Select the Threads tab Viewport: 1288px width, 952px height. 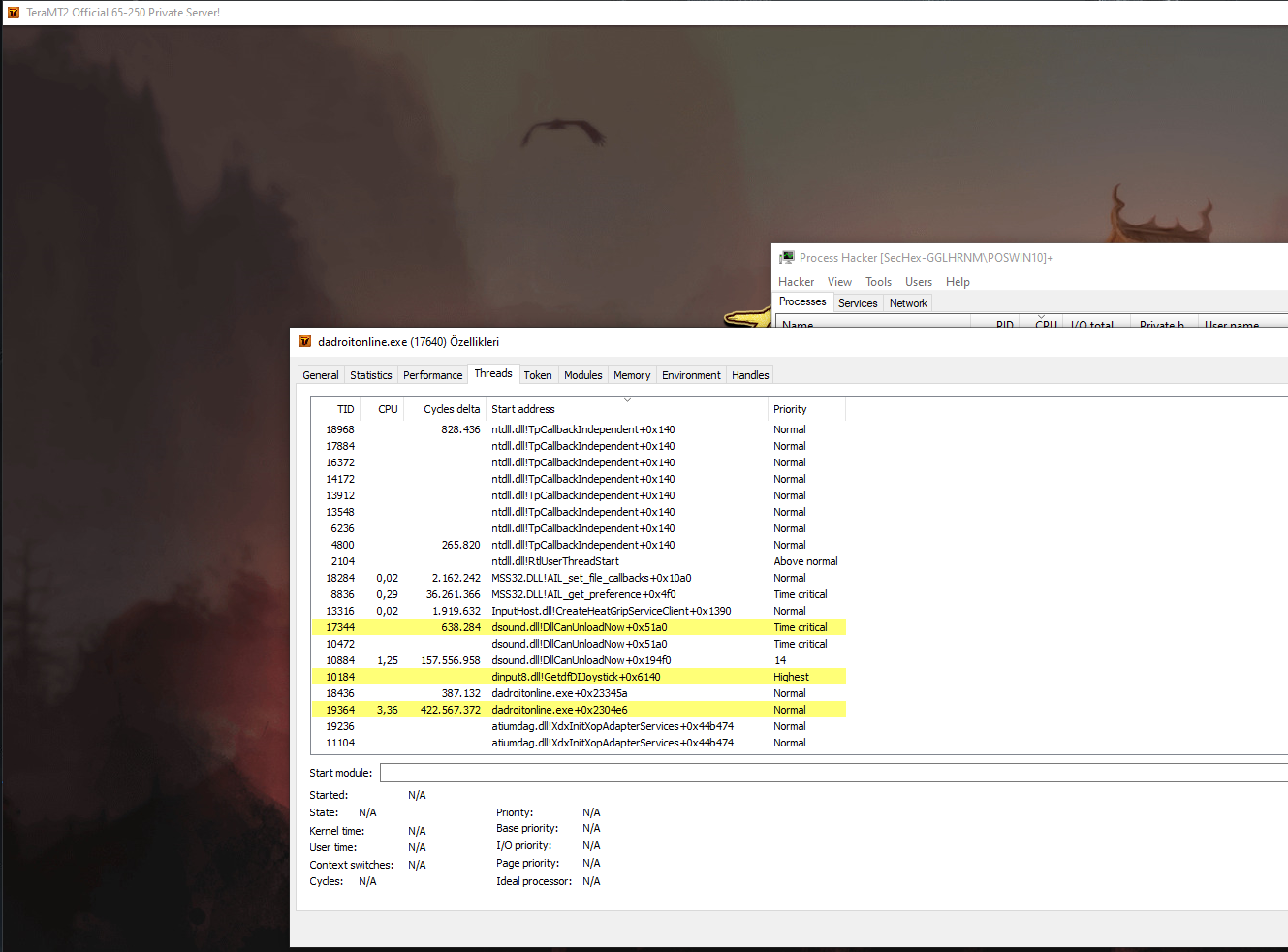(x=493, y=373)
